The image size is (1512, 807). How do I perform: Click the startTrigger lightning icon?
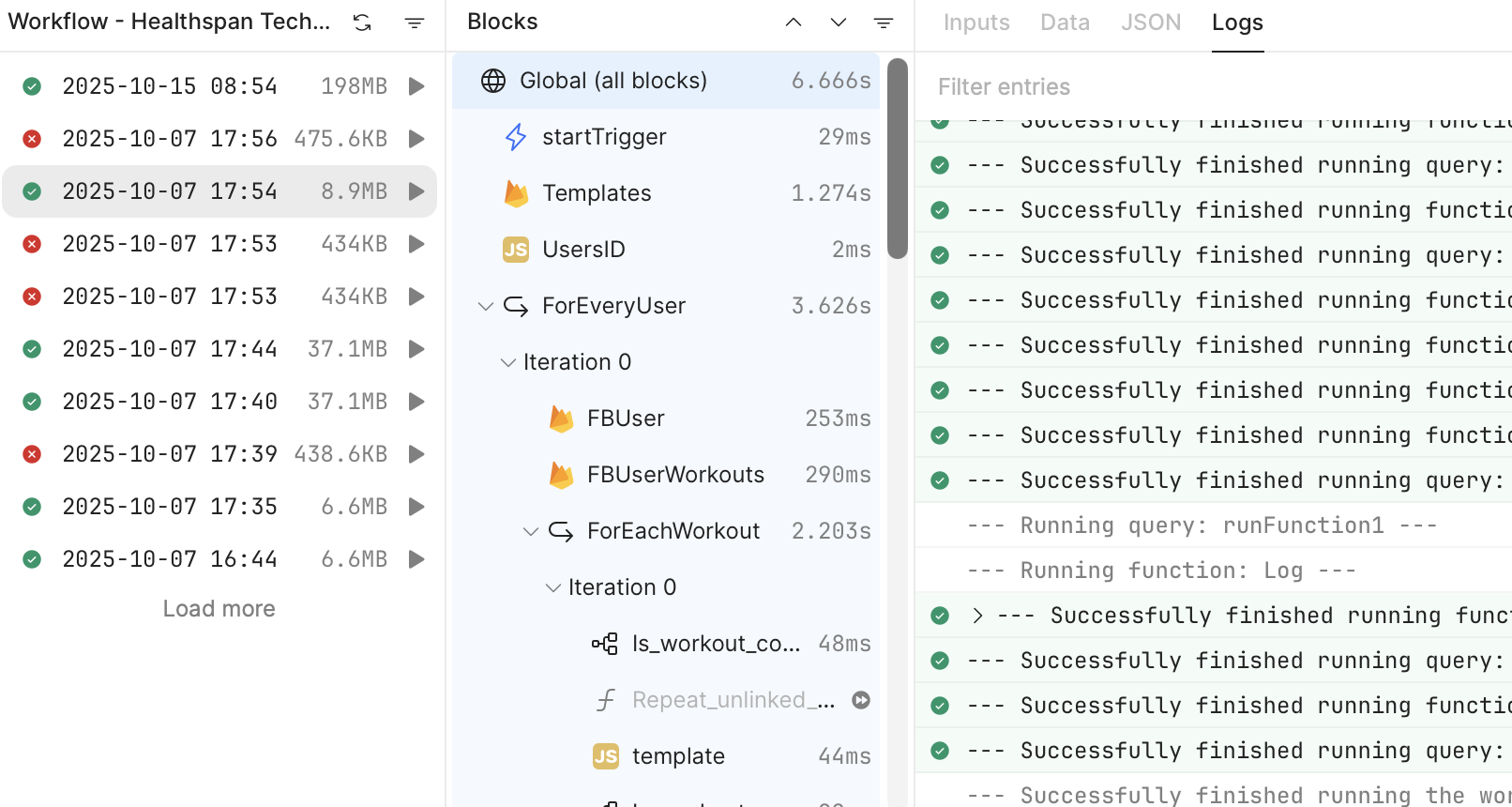[516, 137]
